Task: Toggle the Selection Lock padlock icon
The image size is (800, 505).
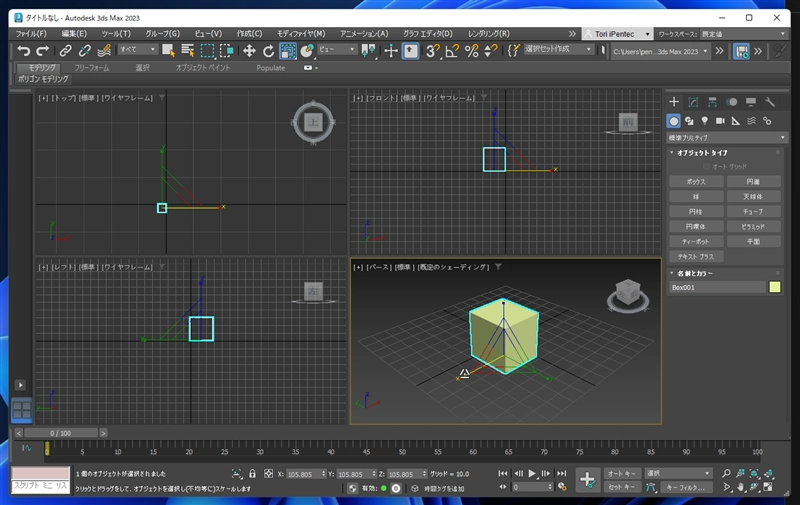Action: coord(252,474)
